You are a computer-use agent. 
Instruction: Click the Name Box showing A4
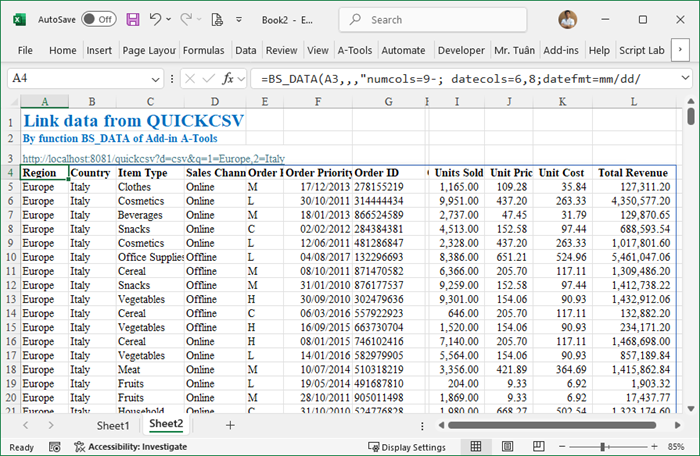point(79,79)
